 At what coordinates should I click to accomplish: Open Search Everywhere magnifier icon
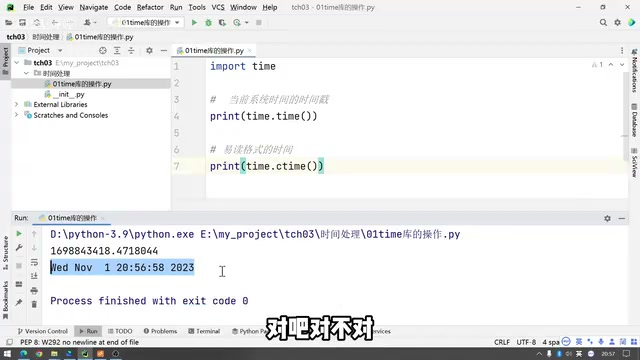(x=603, y=22)
